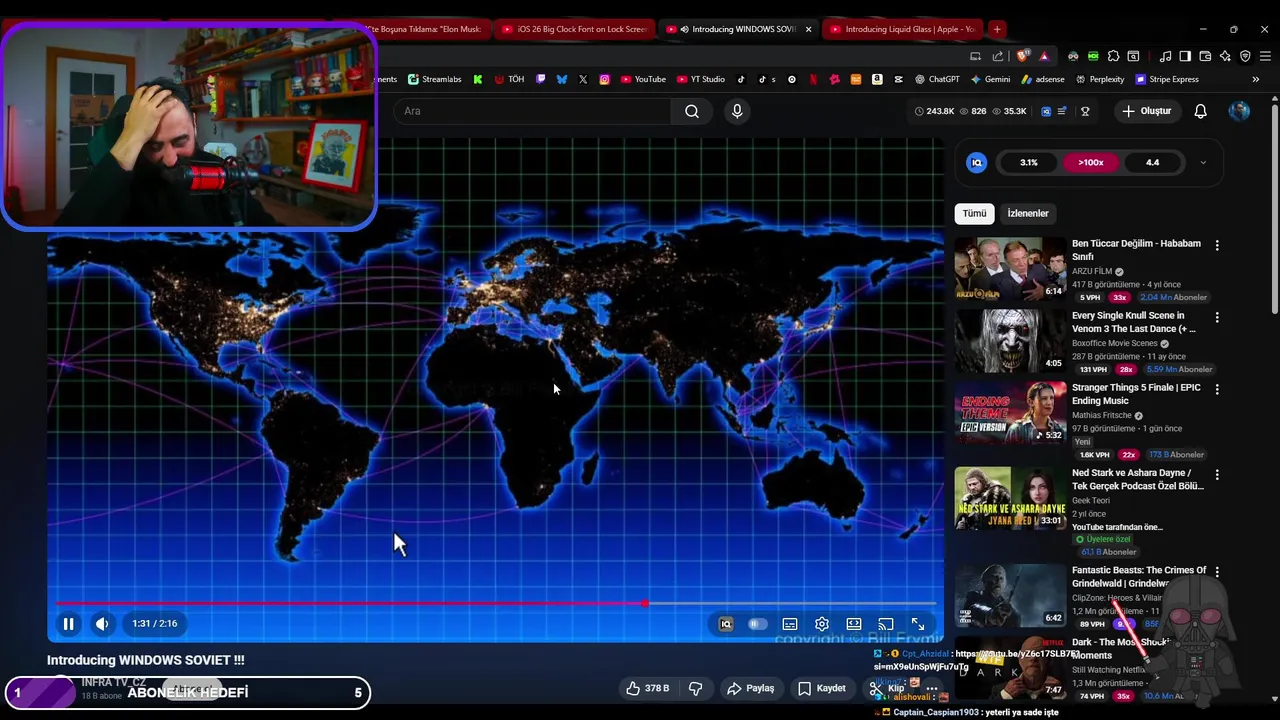Image resolution: width=1280 pixels, height=720 pixels.
Task: Open the account avatar menu
Action: coord(1239,111)
